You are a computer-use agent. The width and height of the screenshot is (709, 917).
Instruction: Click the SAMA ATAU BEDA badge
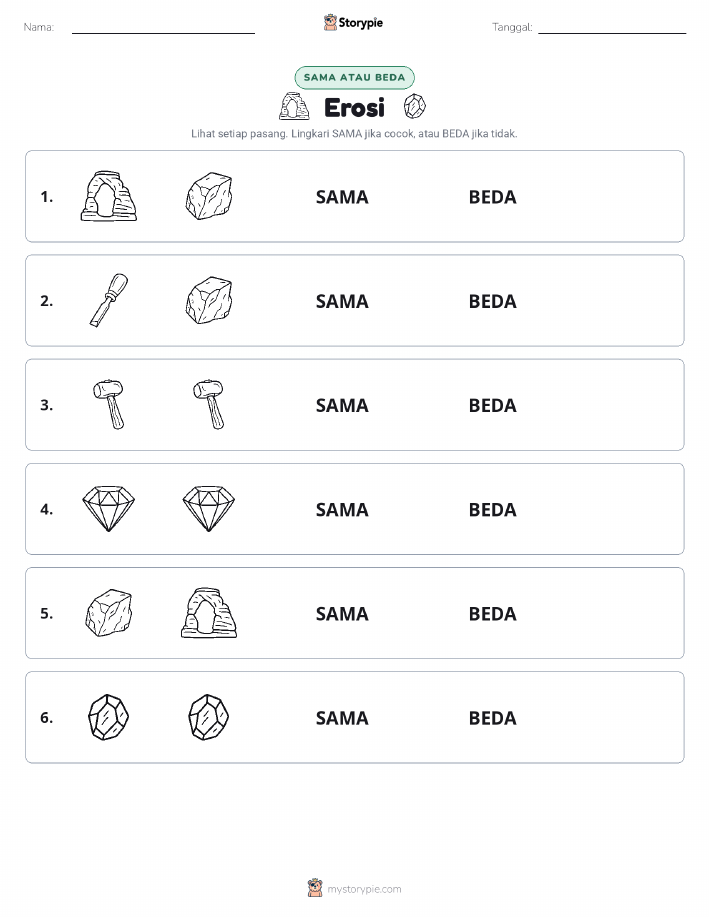point(354,77)
